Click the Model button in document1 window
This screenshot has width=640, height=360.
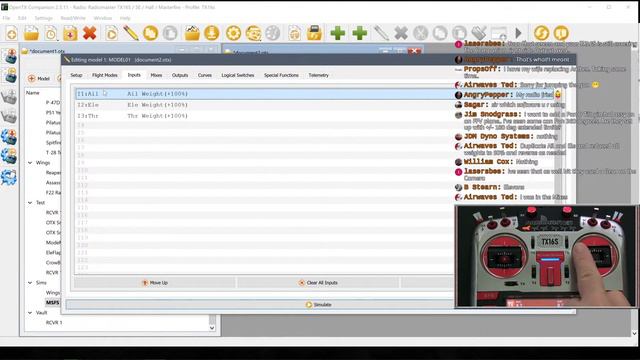(39, 78)
